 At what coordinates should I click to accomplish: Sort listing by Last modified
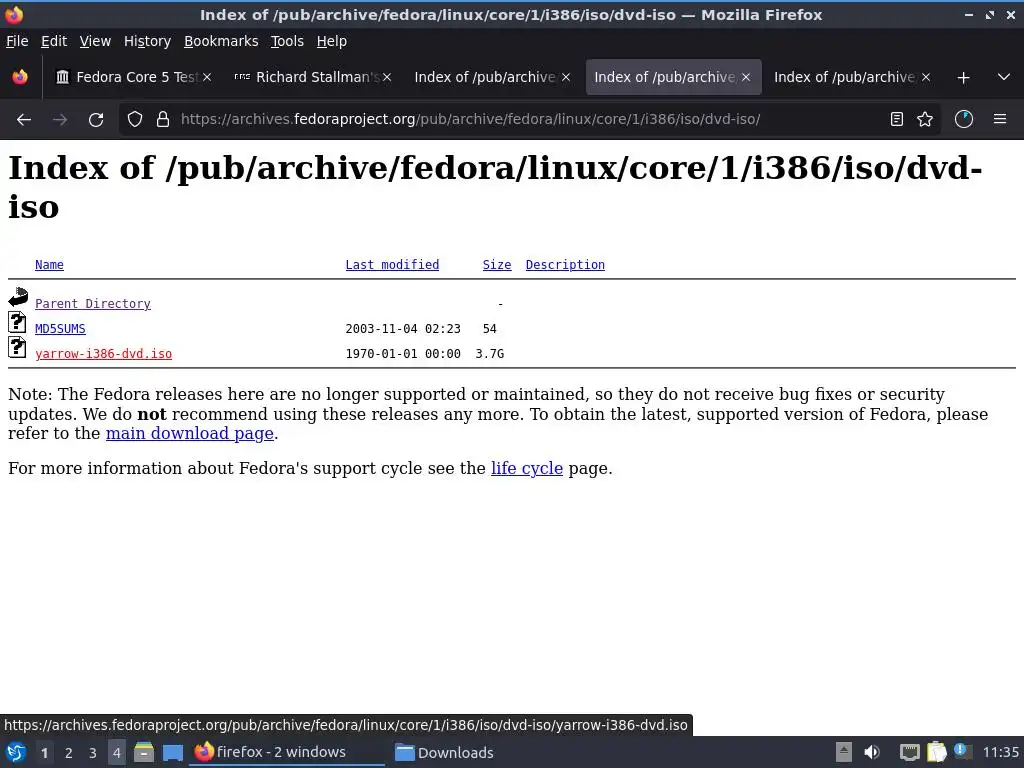click(x=392, y=264)
